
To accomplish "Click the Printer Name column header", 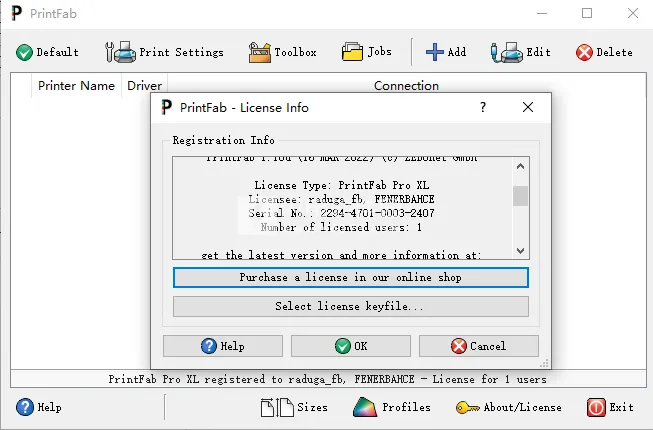I will (76, 85).
